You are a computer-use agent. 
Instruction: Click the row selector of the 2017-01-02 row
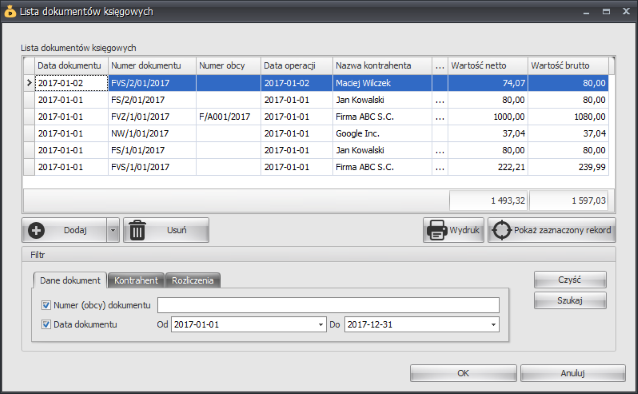pyautogui.click(x=29, y=83)
